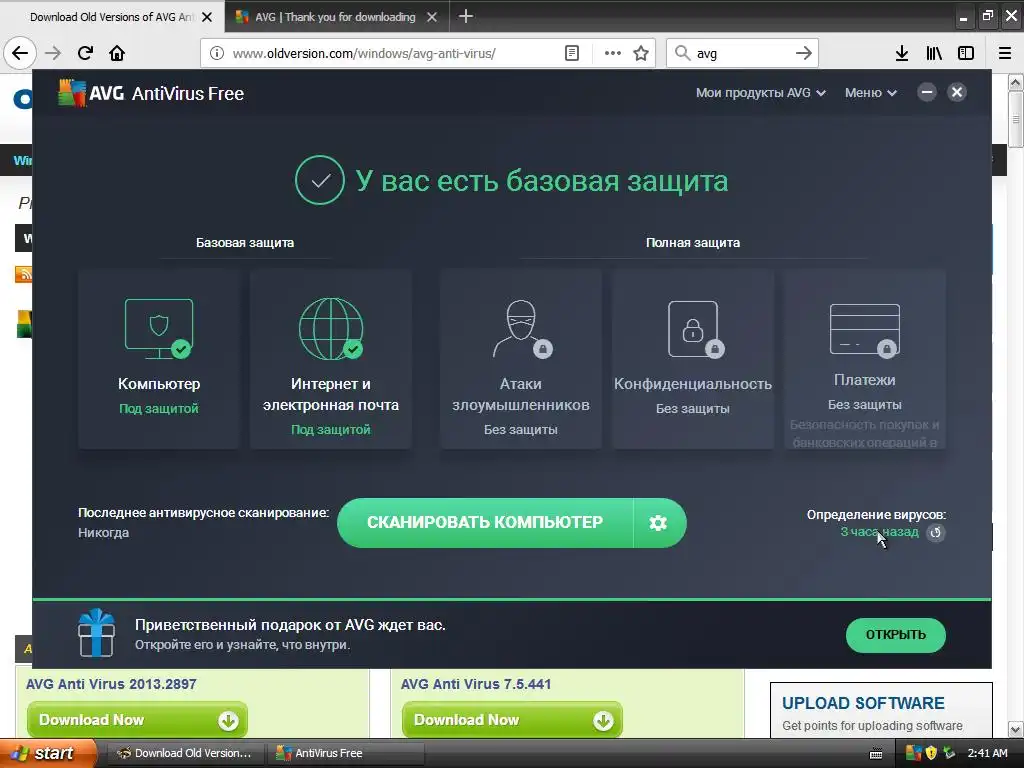Image resolution: width=1024 pixels, height=768 pixels.
Task: Open the Атаки злоумышленников hacker icon tile
Action: pos(520,359)
